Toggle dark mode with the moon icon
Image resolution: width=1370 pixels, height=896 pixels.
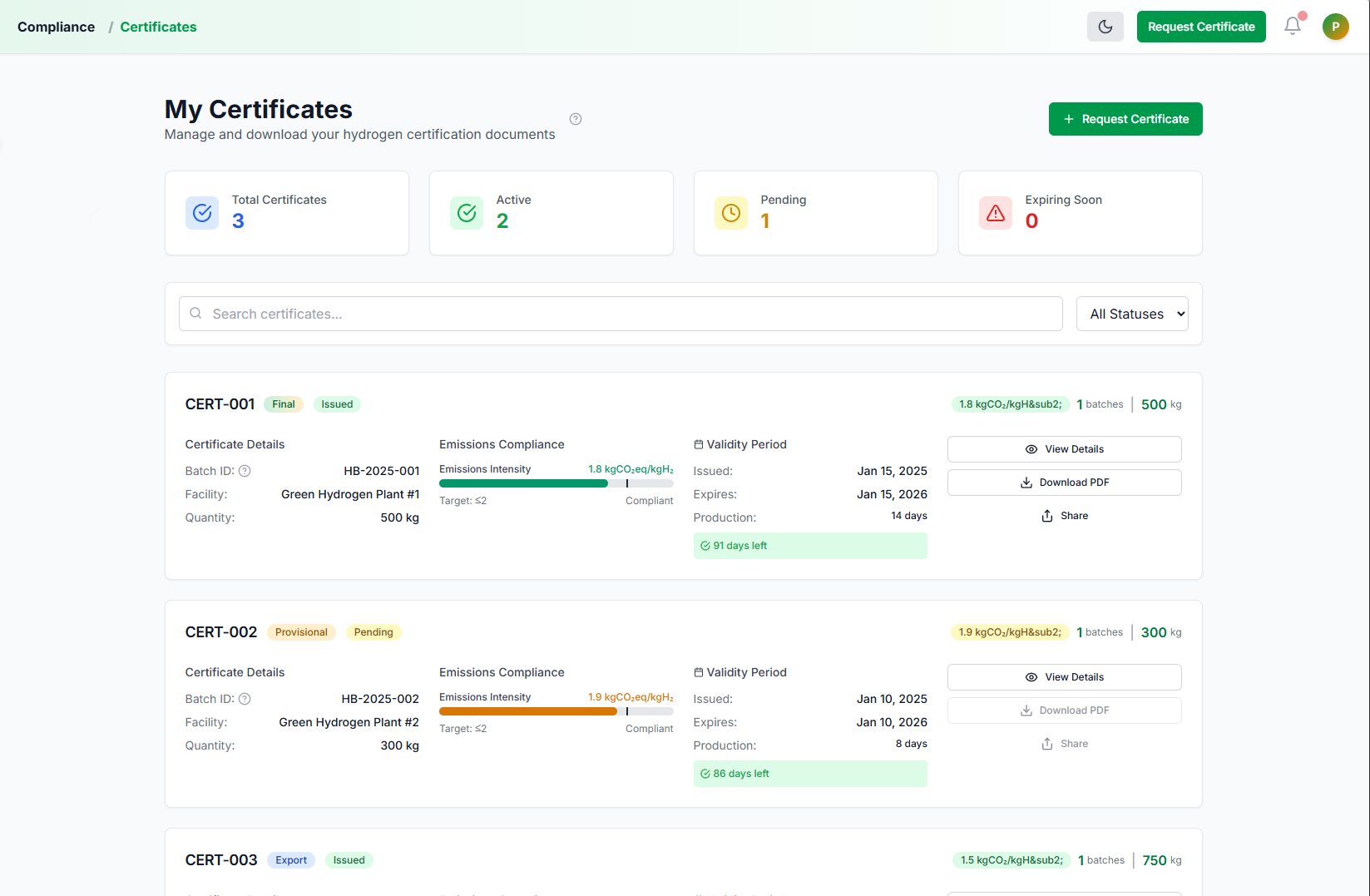pos(1105,26)
